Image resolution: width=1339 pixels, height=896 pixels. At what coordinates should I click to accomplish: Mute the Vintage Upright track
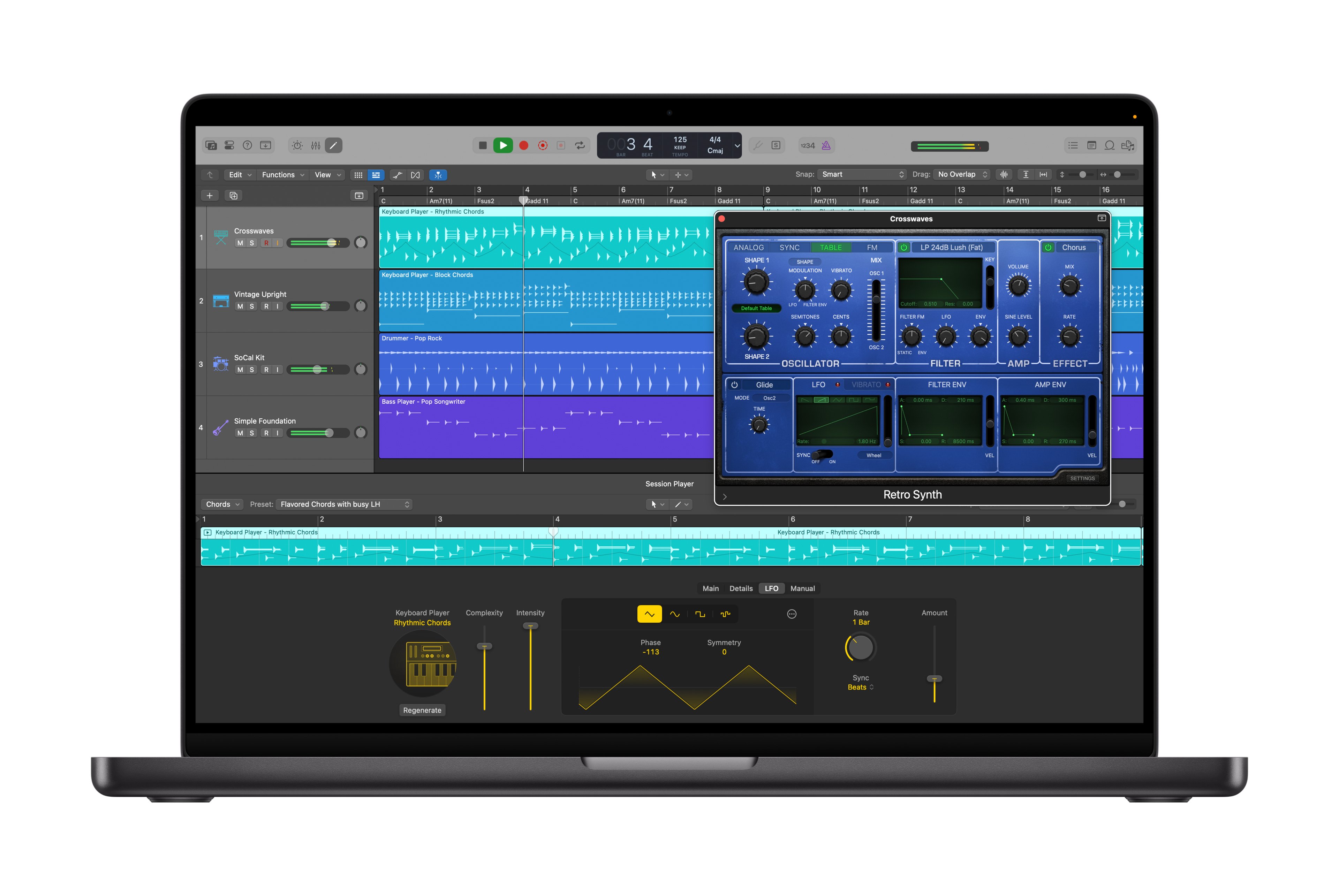tap(241, 306)
